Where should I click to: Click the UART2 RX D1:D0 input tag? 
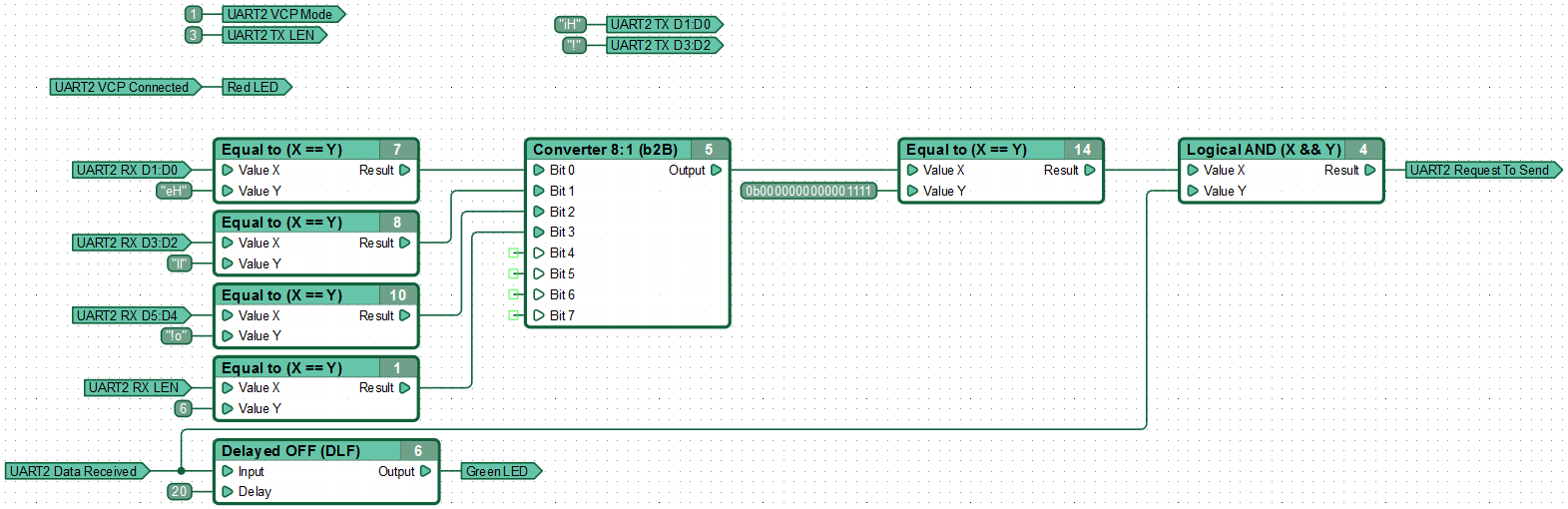coord(132,170)
